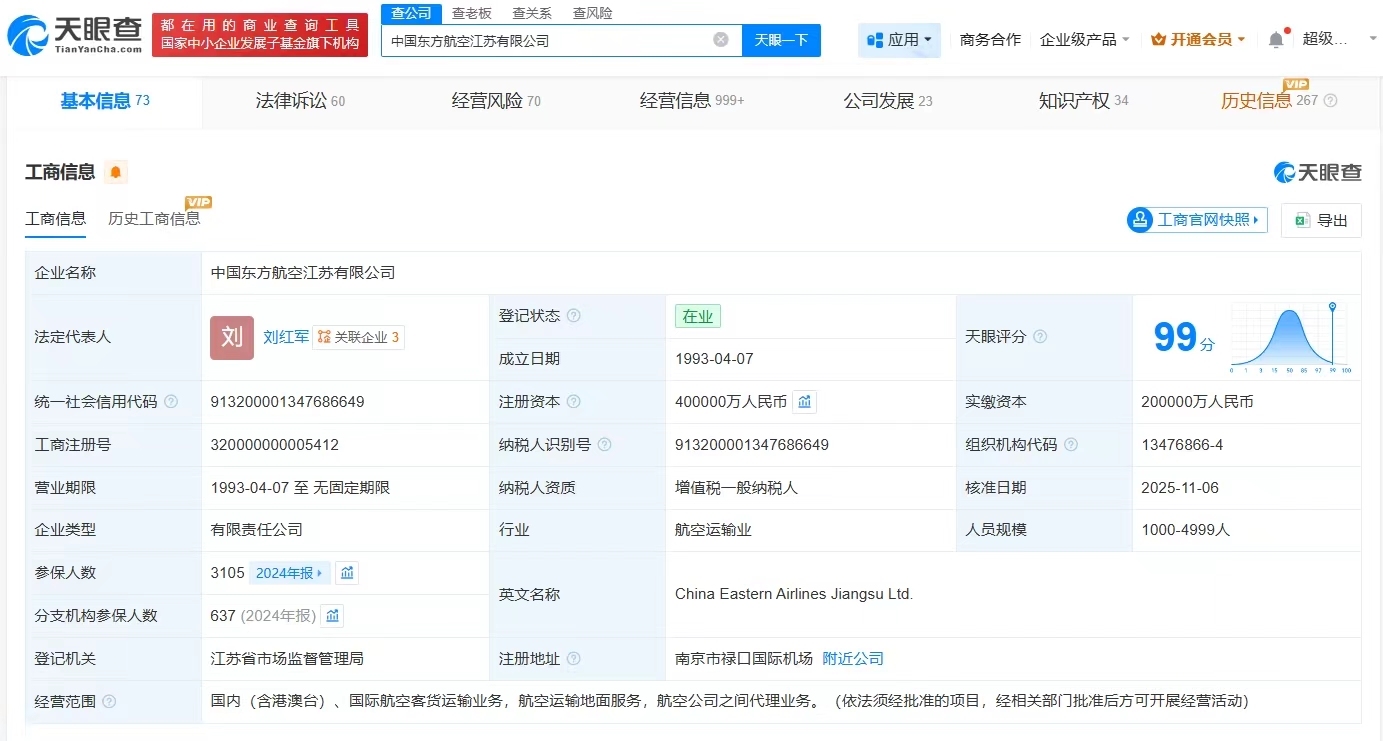Screen dimensions: 1383x741
Task: Switch to the 法律诉讼 tab
Action: coord(299,101)
